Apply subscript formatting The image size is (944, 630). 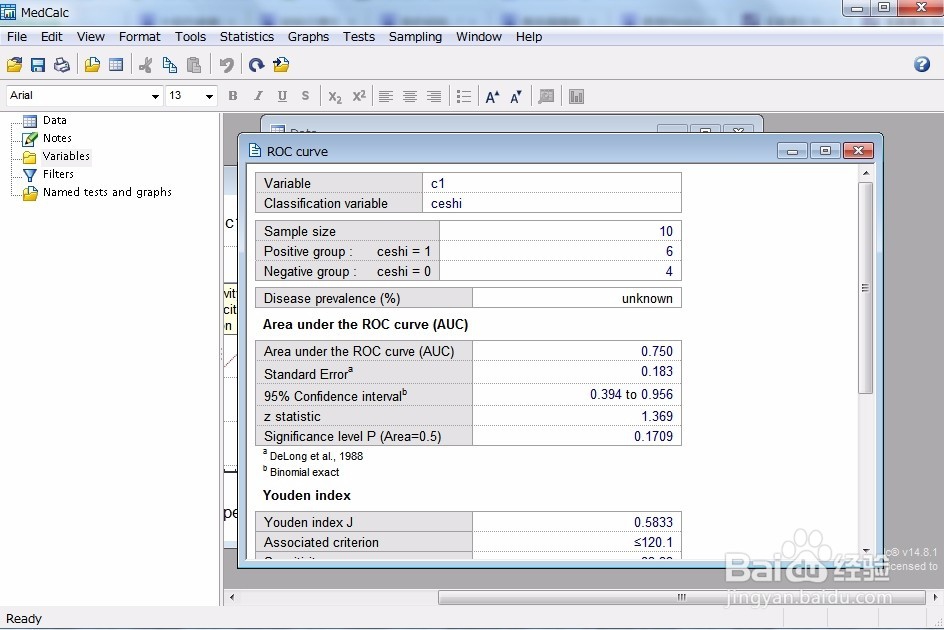click(x=335, y=96)
